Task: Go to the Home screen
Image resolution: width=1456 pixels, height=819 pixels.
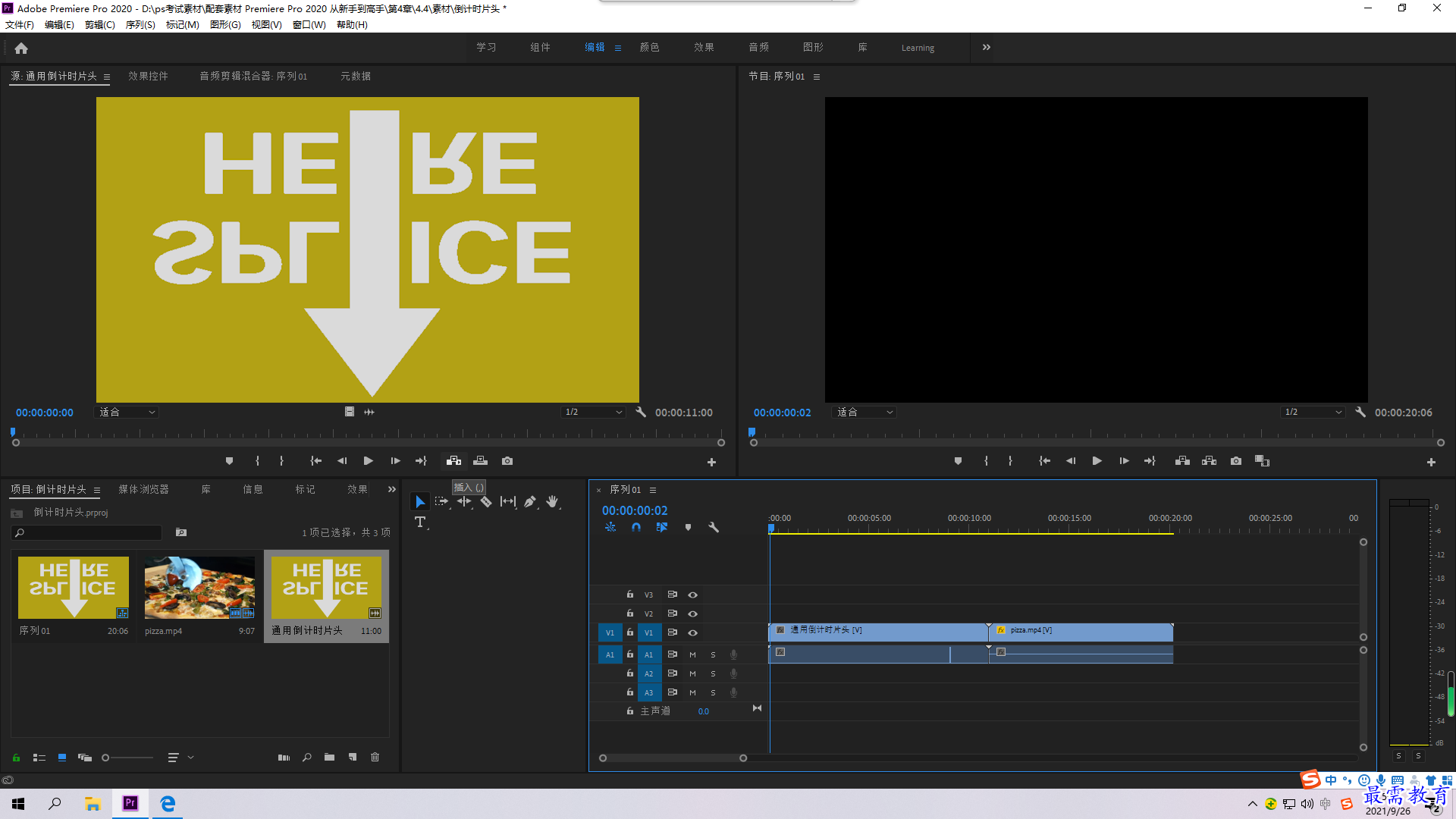Action: [21, 48]
